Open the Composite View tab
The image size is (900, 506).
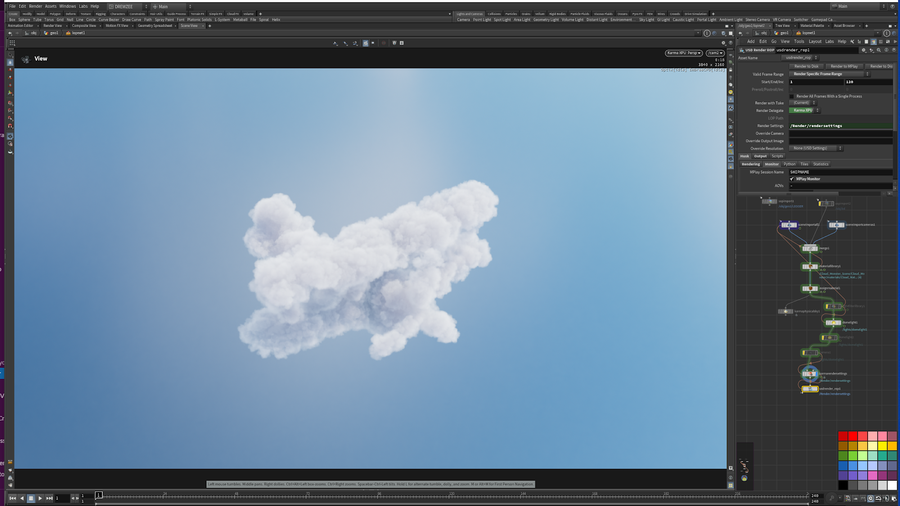pos(84,26)
